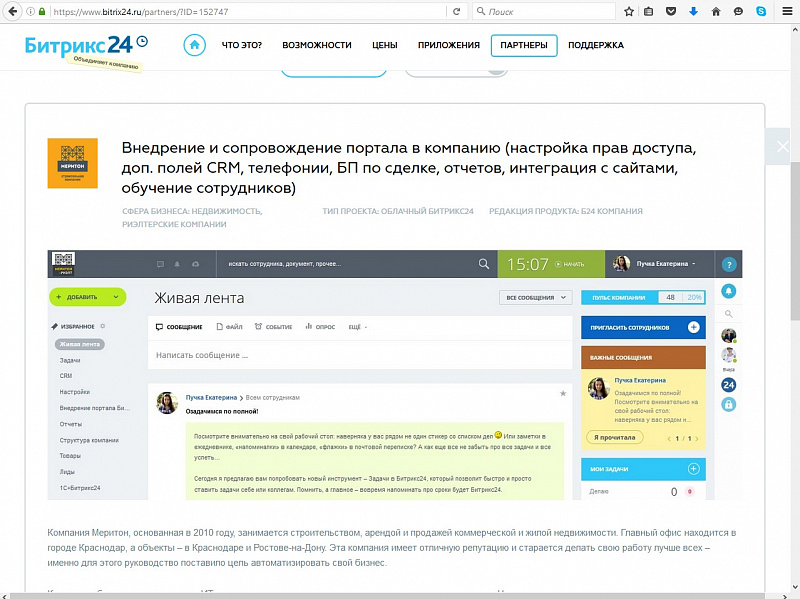Expand the green ДОБАВИТЬ button dropdown
Screen dimensions: 800x599
[x=116, y=297]
